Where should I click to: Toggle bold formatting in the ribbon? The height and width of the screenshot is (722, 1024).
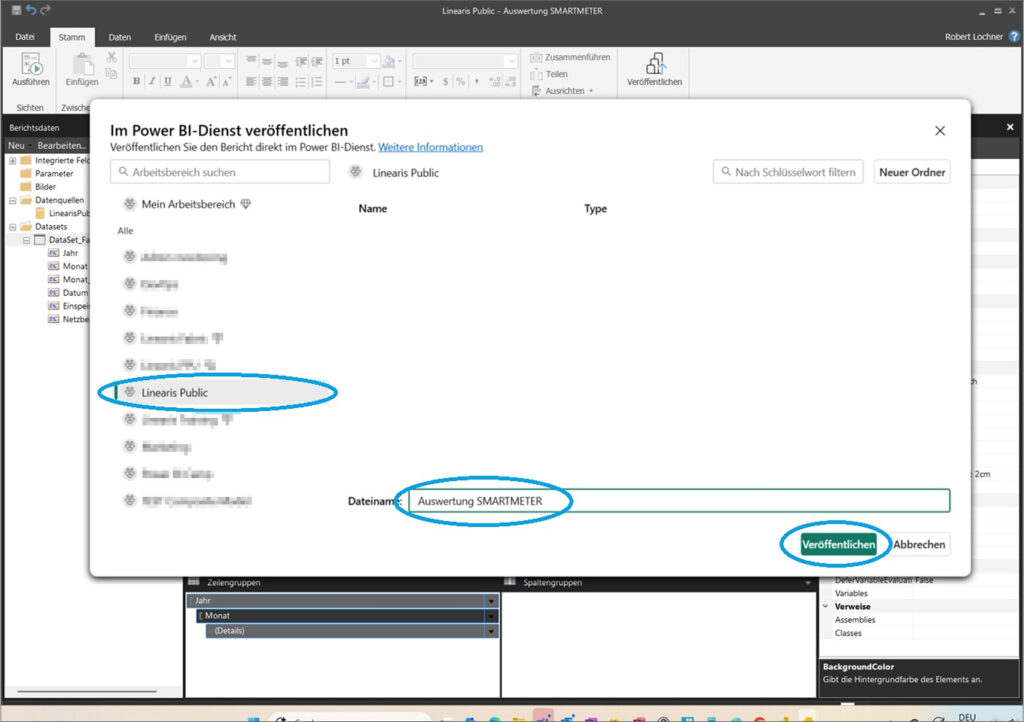(137, 82)
